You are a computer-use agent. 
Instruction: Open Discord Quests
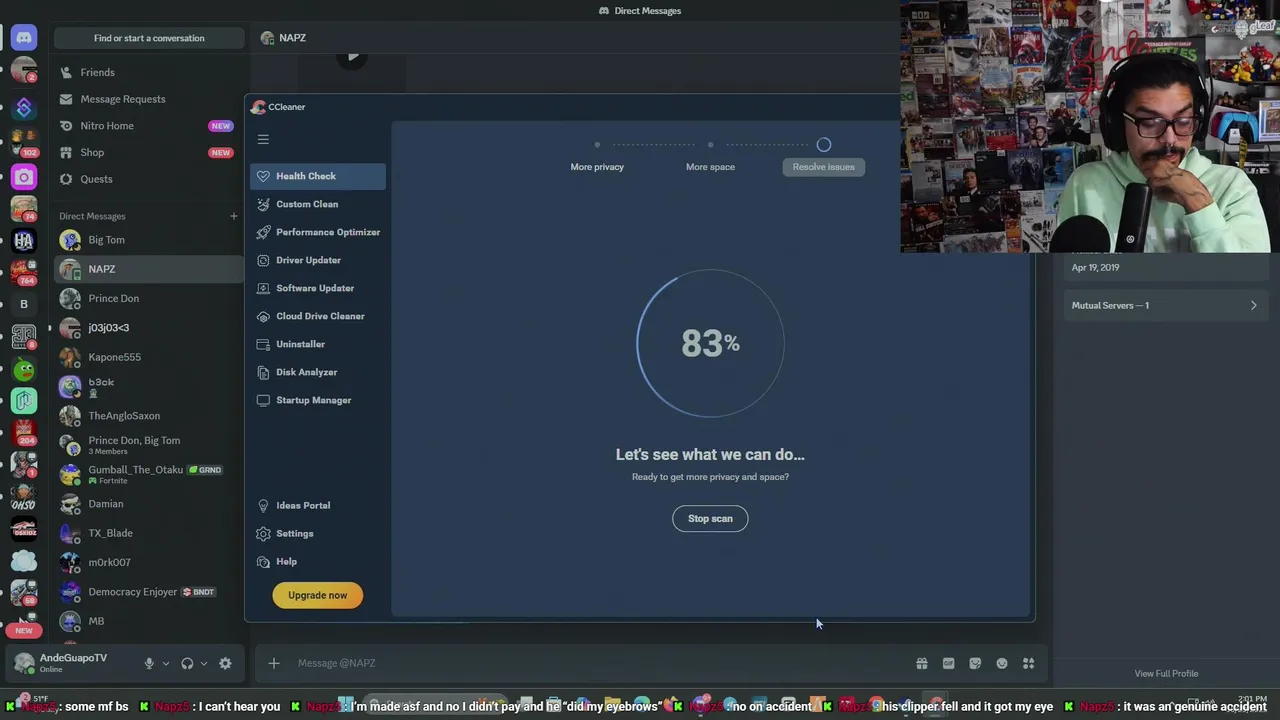[x=148, y=179]
